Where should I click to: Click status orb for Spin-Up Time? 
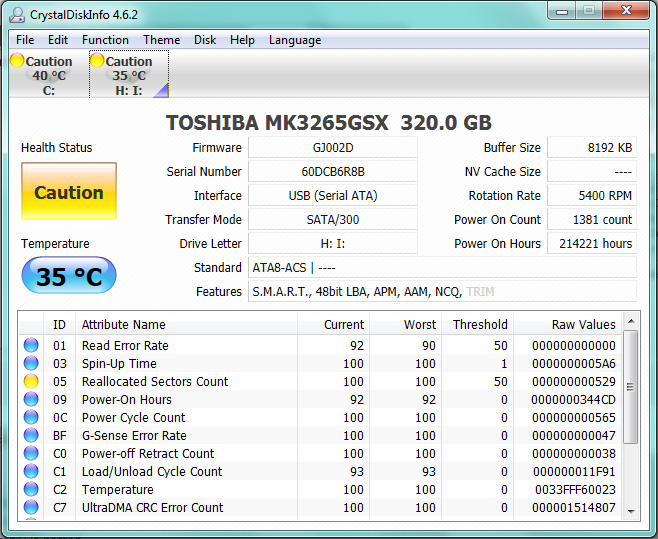click(31, 363)
